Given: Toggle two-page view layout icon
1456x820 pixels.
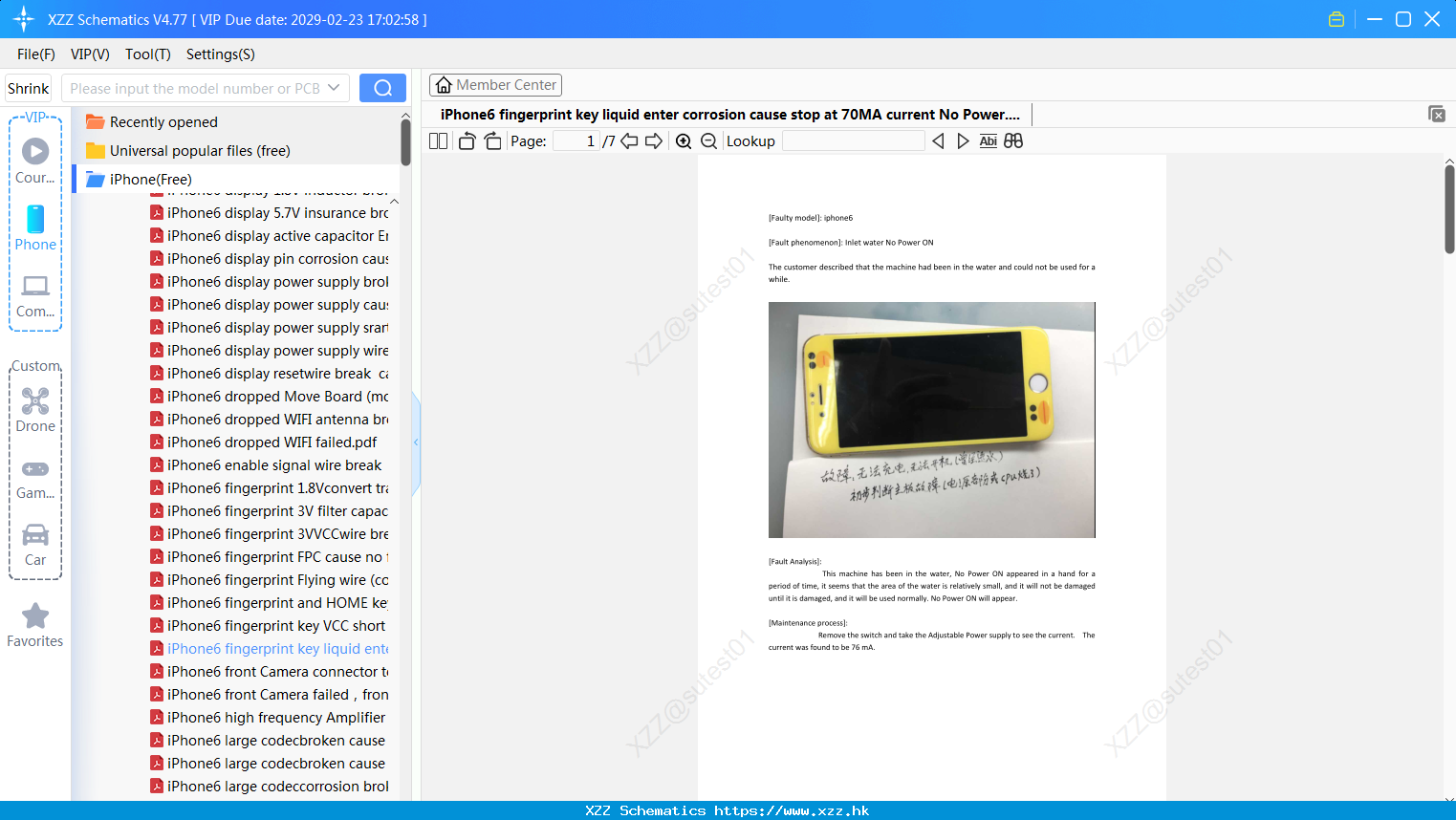Looking at the screenshot, I should [x=439, y=141].
